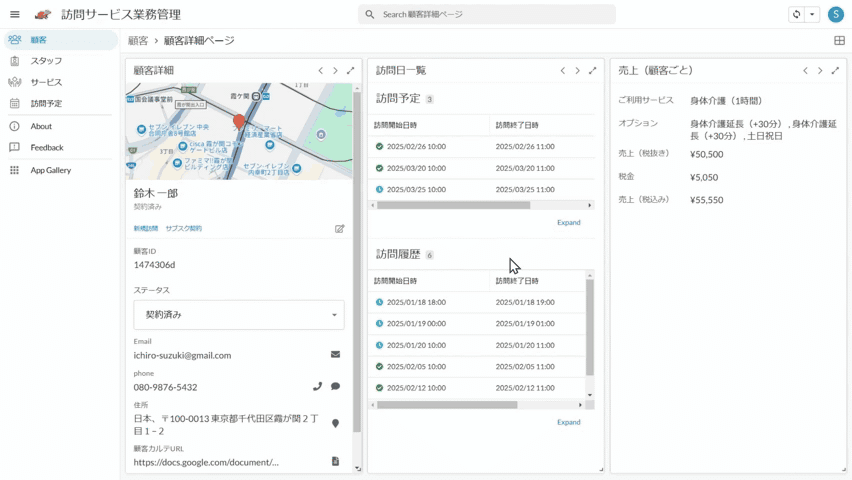Open the About page
The height and width of the screenshot is (480, 852).
click(60, 126)
